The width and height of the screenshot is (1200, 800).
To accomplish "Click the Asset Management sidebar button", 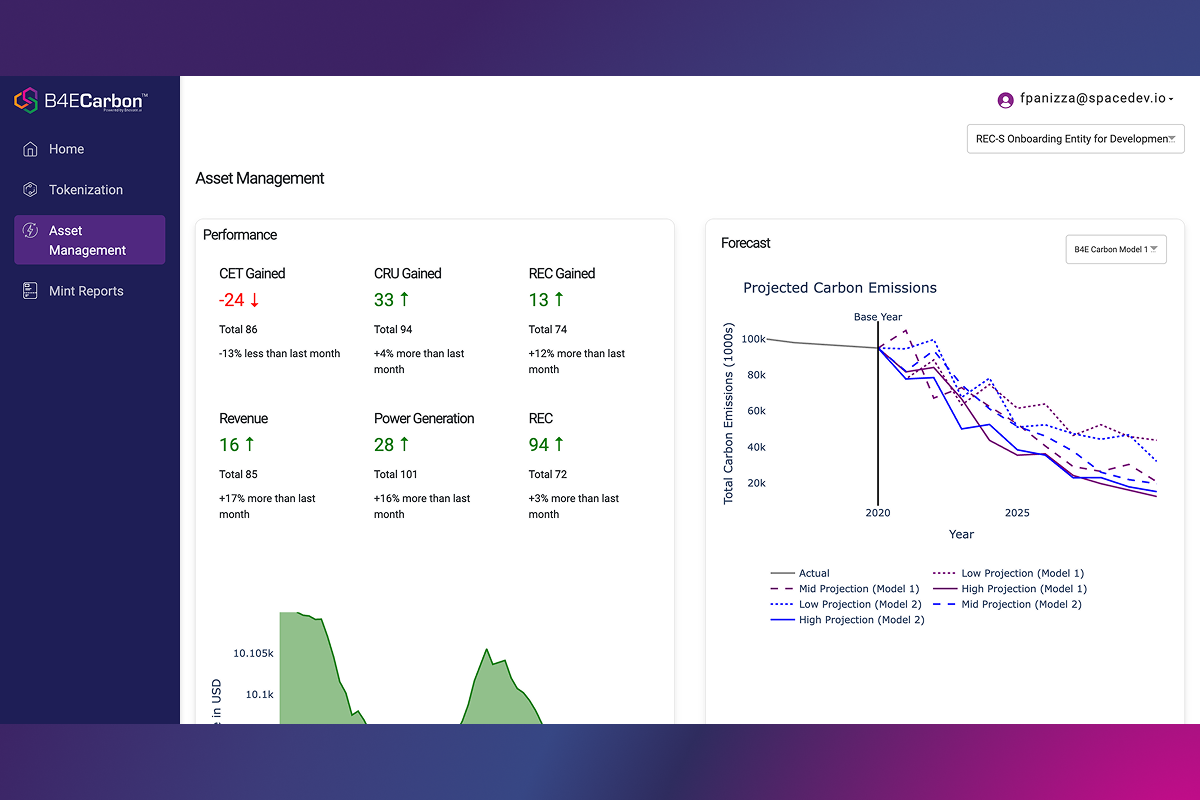I will coord(90,240).
